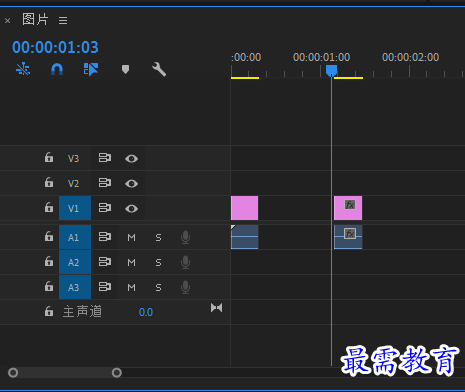Toggle lock on track A3

click(x=49, y=286)
